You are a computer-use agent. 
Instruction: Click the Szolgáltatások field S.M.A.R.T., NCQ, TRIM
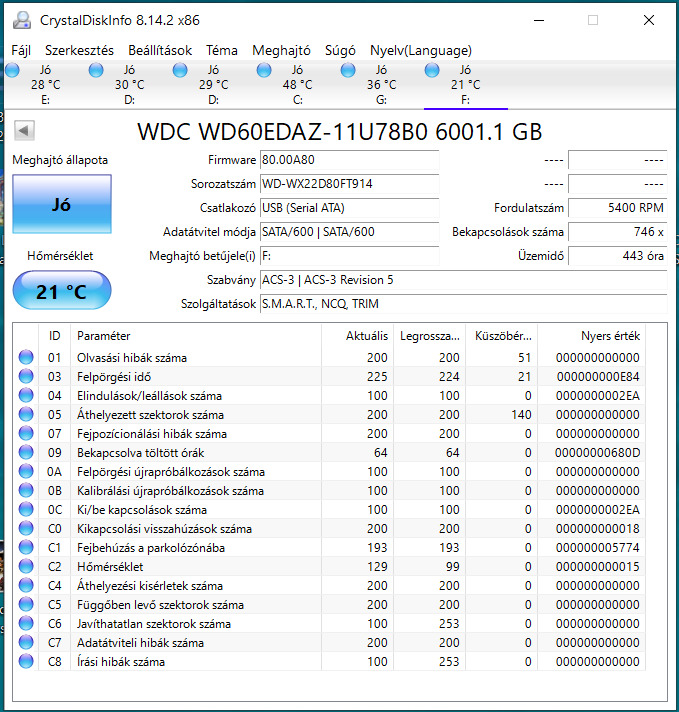[464, 304]
